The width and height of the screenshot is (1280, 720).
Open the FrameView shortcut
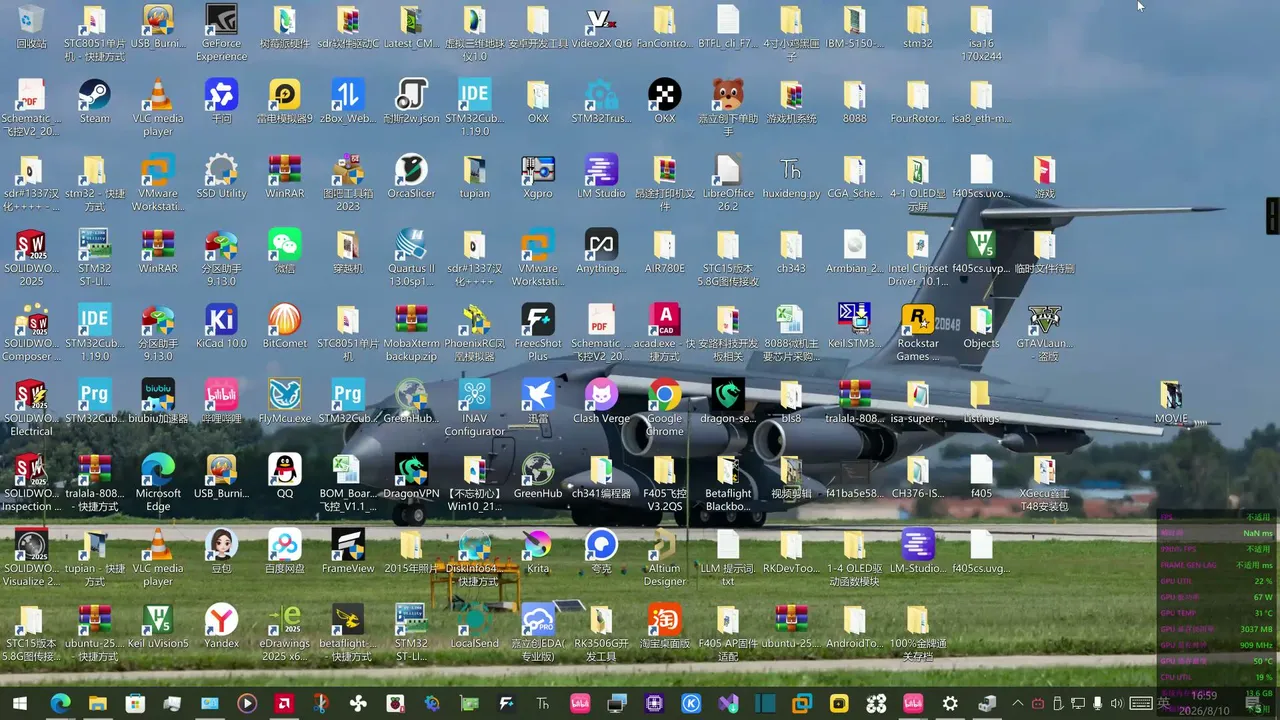pyautogui.click(x=348, y=552)
